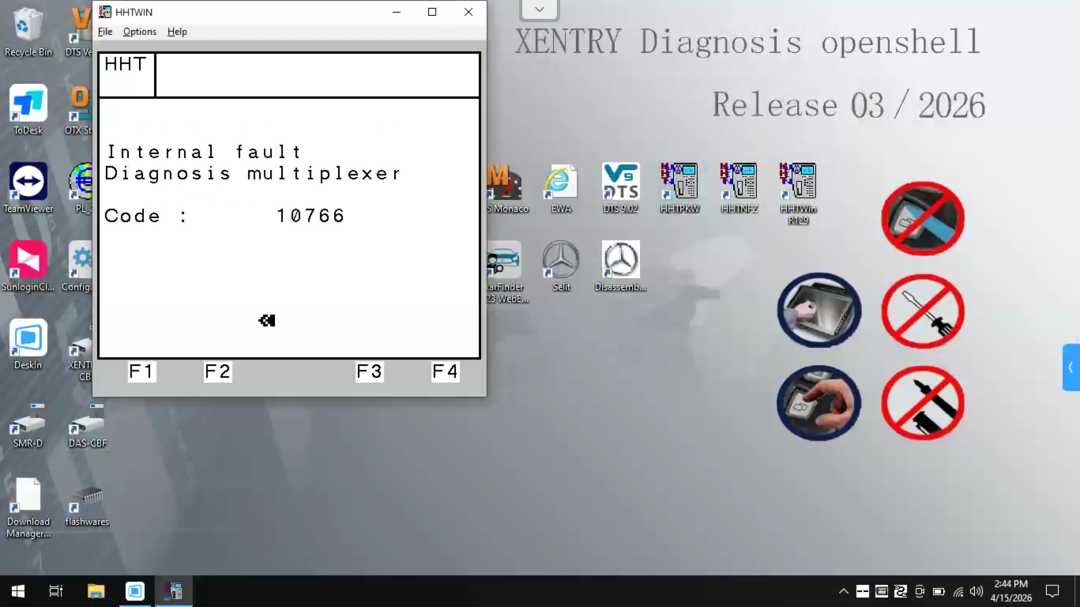Image resolution: width=1080 pixels, height=607 pixels.
Task: Open the HHTNFZ desktop shortcut
Action: click(x=738, y=188)
